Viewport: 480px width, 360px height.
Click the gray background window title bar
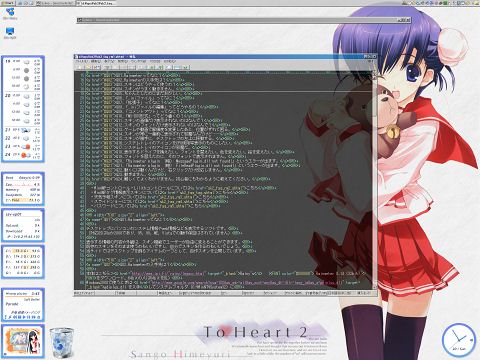pos(244,20)
